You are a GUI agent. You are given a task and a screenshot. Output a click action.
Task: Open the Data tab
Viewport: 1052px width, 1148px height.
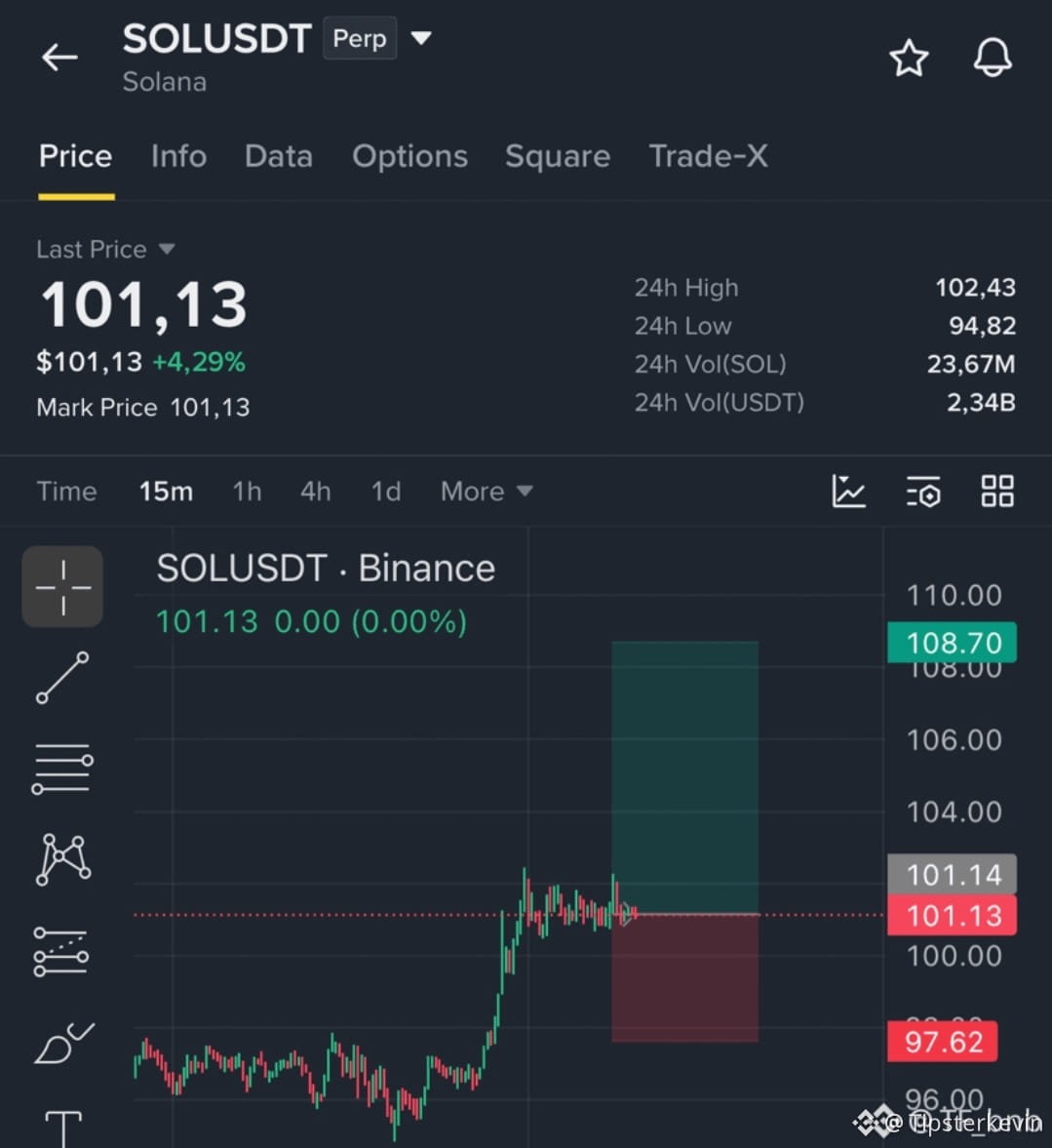(279, 156)
